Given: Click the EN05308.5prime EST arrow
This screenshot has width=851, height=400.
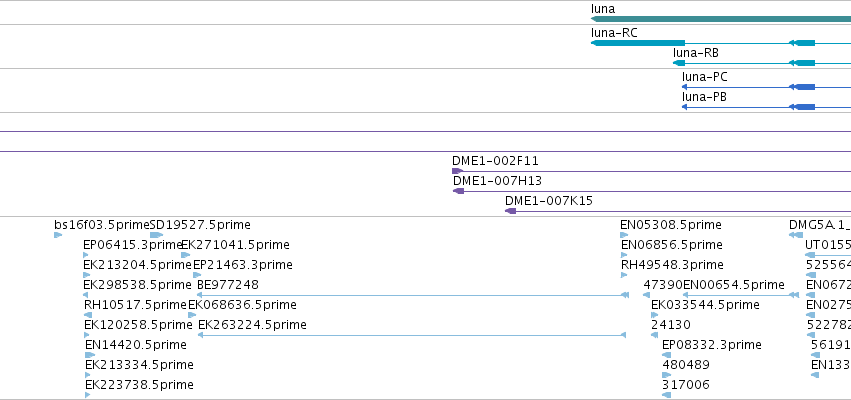Looking at the screenshot, I should click(624, 235).
